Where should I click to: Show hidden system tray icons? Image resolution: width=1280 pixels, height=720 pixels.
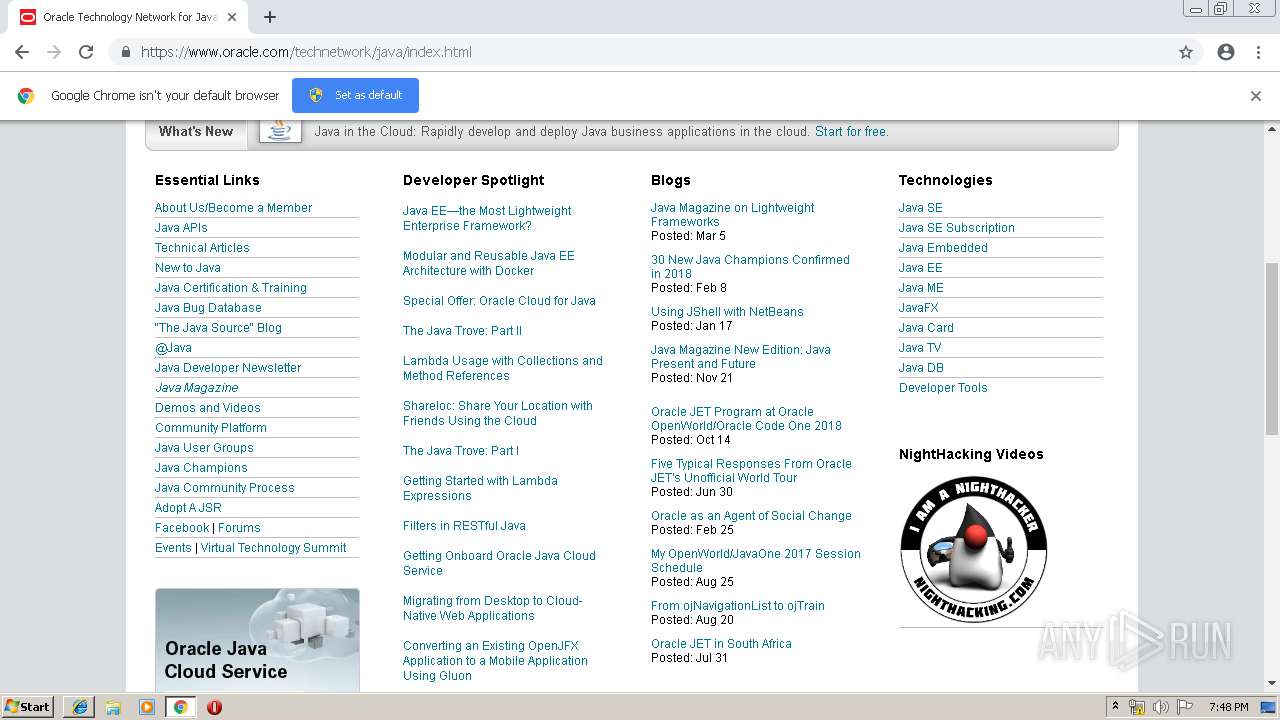pyautogui.click(x=1115, y=707)
